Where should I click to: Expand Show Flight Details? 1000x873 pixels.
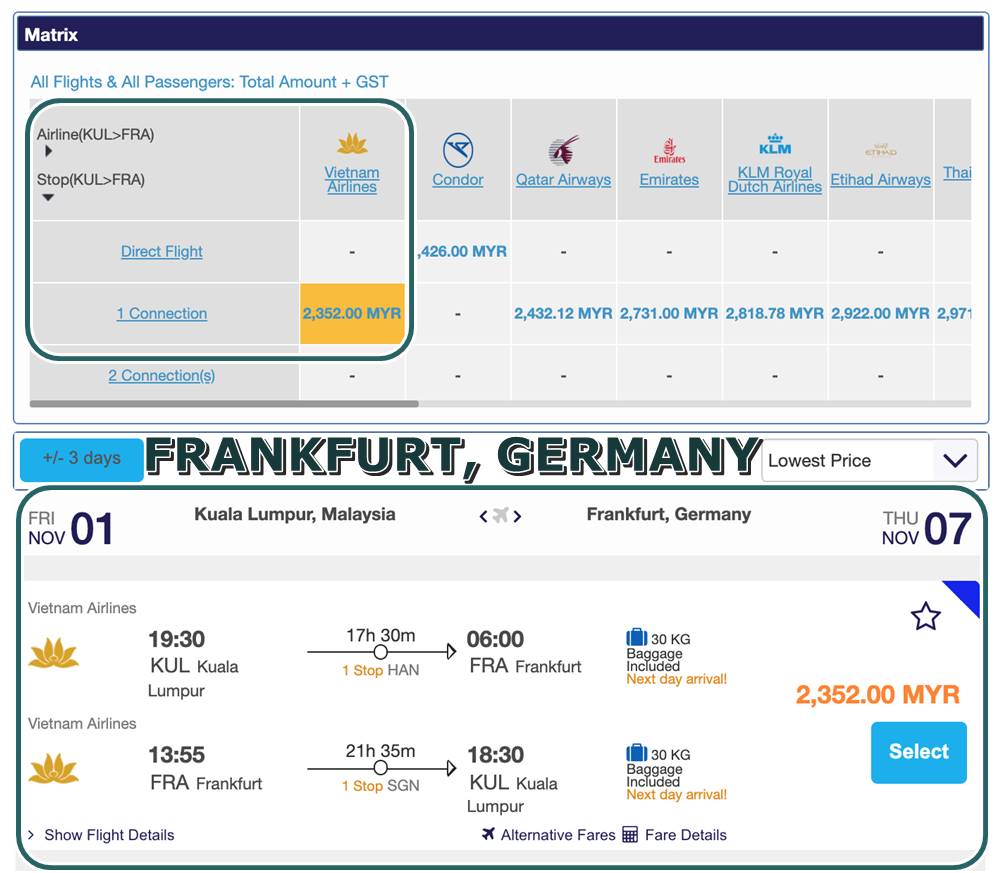[101, 835]
